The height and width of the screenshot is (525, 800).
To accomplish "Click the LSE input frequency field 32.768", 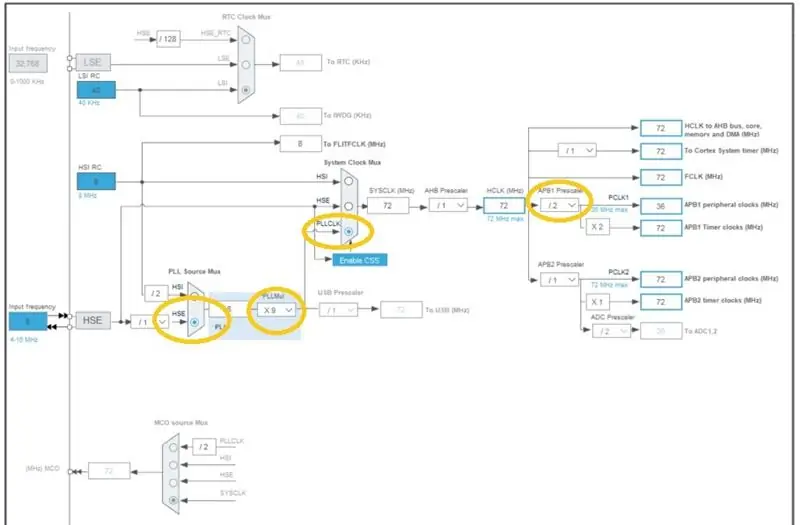I will [x=28, y=63].
